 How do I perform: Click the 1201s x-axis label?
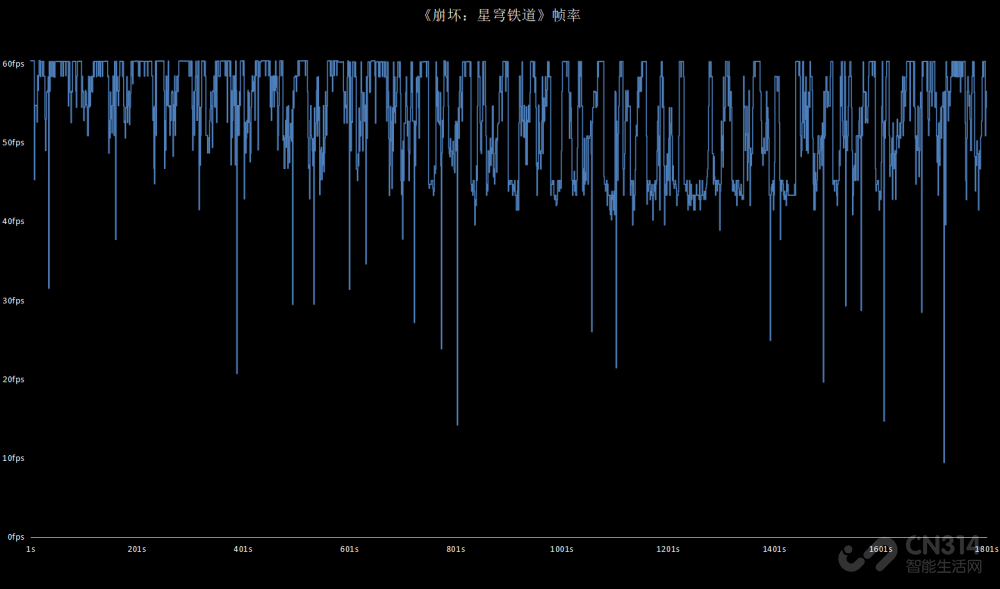(668, 549)
